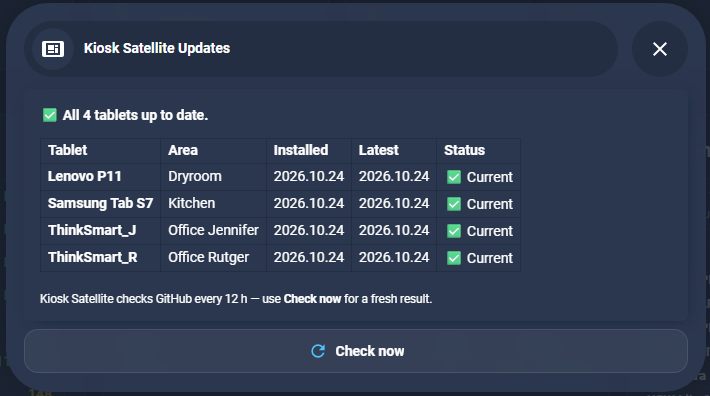Click the Kiosk Satellite Updates title text
This screenshot has height=396, width=710.
(x=157, y=48)
